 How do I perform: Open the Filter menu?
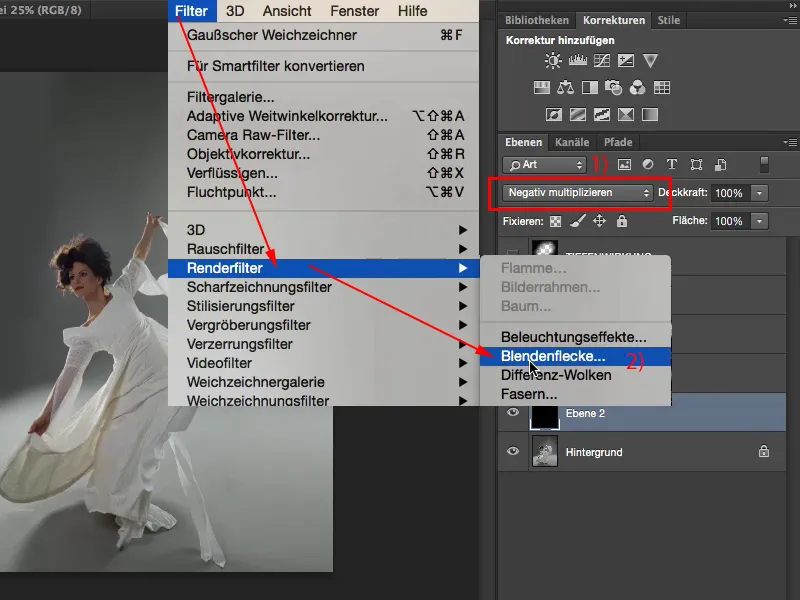click(191, 11)
